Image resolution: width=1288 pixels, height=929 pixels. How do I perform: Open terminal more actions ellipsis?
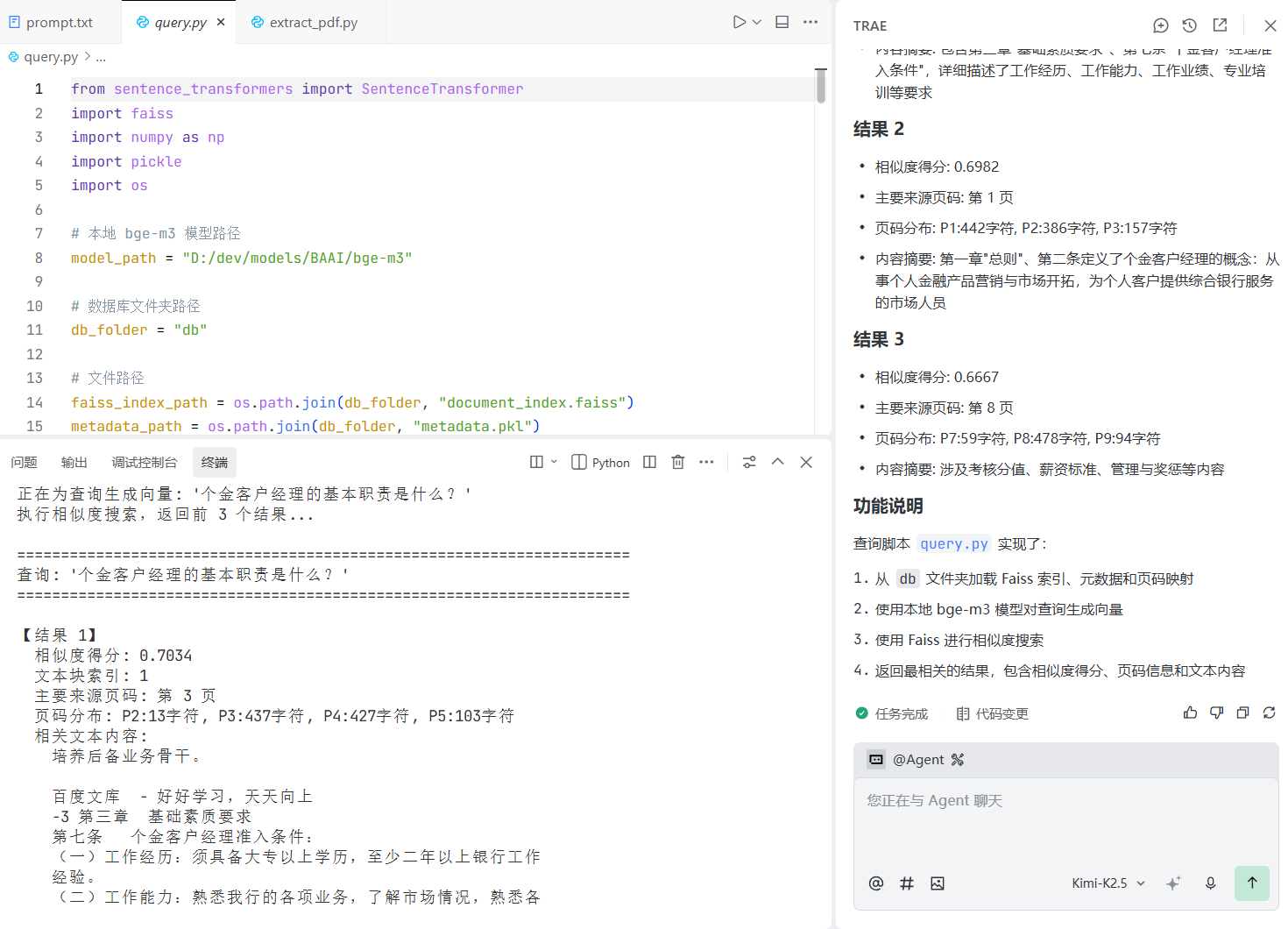tap(706, 462)
